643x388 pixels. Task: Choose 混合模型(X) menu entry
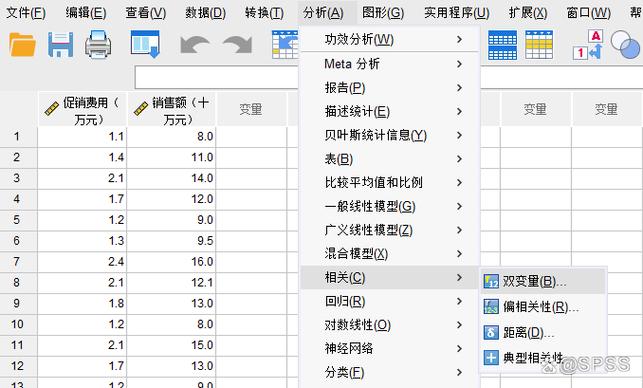[x=390, y=254]
